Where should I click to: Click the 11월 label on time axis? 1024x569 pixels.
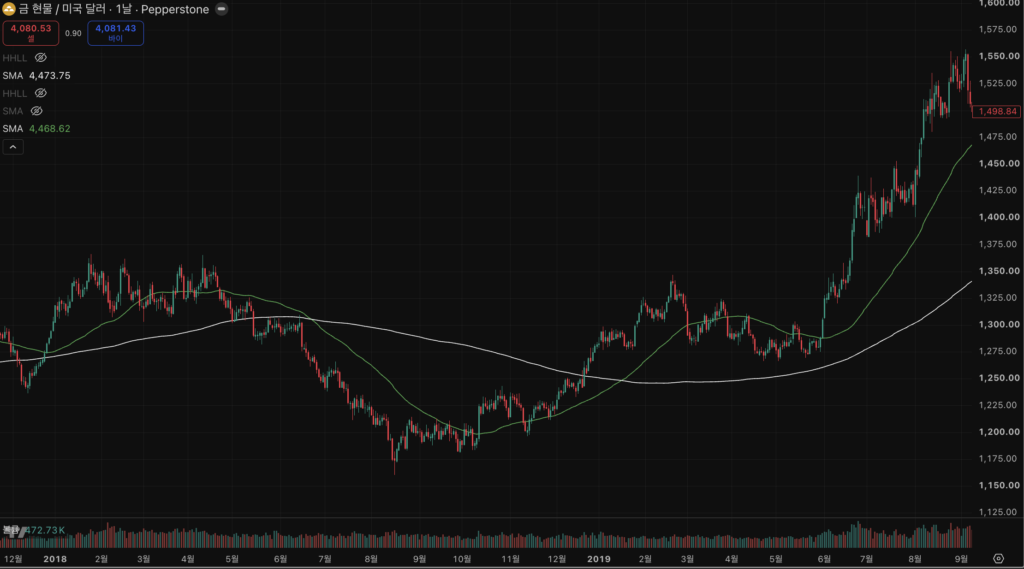tap(511, 559)
